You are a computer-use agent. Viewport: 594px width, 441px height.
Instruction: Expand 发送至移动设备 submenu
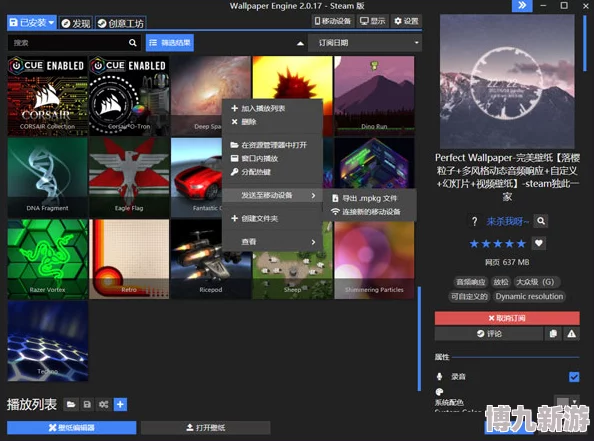pos(272,195)
